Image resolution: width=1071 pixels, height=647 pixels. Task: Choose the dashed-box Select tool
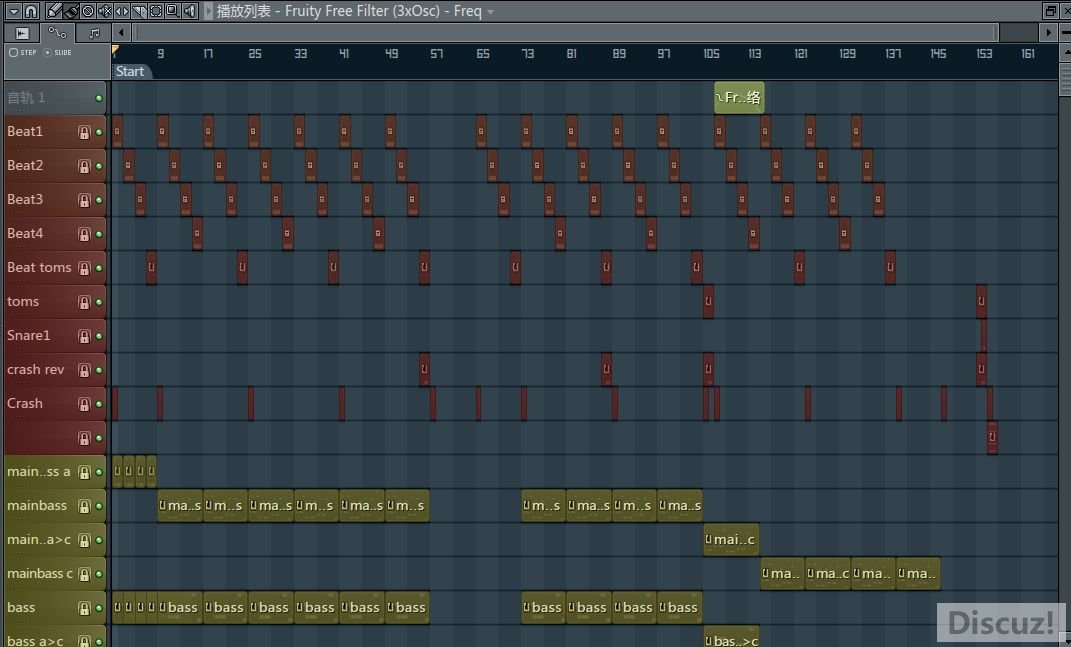point(156,11)
